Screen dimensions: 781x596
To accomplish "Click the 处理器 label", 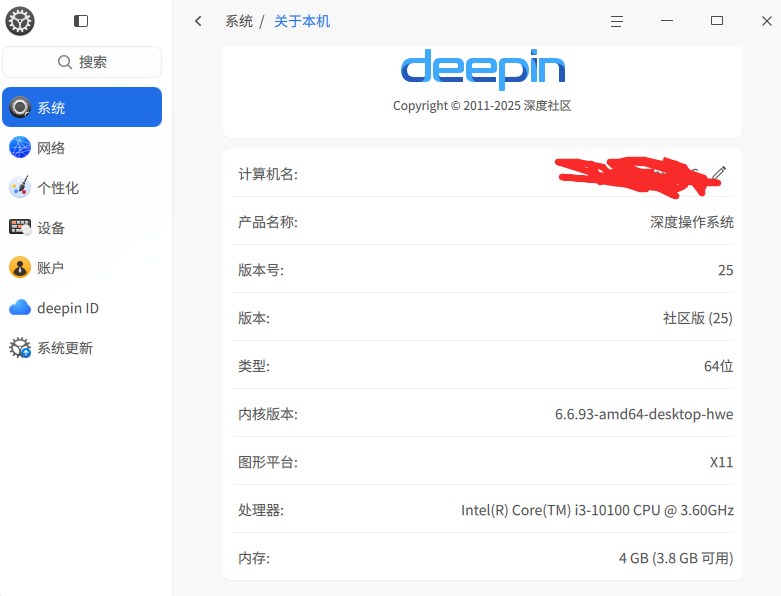I will 261,510.
